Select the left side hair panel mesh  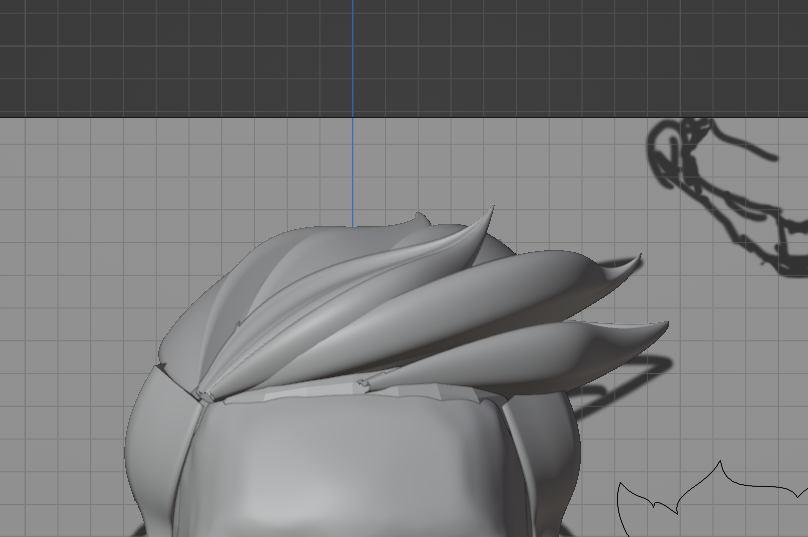pos(160,448)
